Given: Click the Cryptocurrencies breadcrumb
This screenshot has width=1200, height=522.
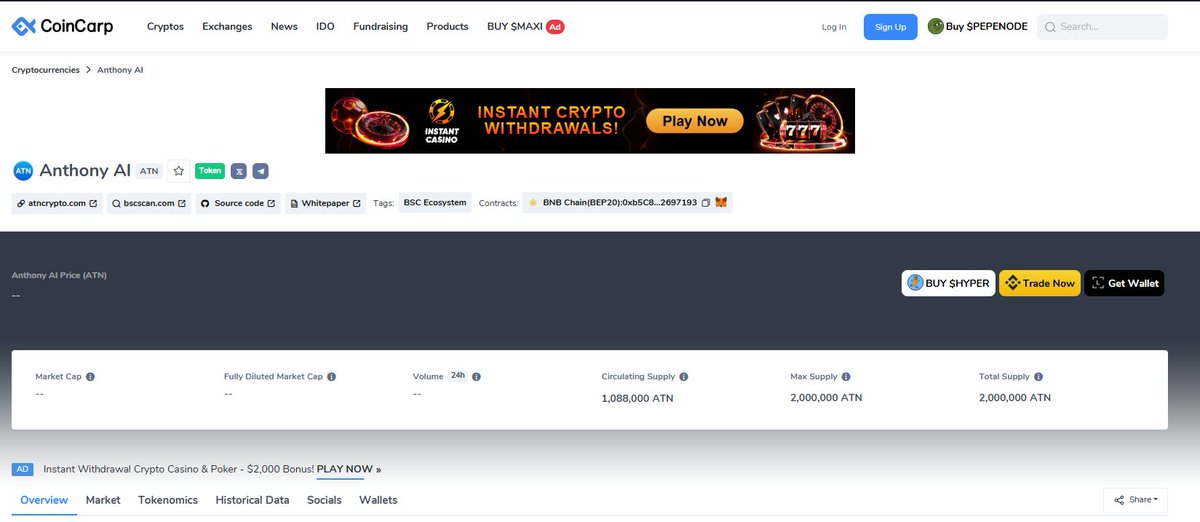Looking at the screenshot, I should [x=46, y=70].
